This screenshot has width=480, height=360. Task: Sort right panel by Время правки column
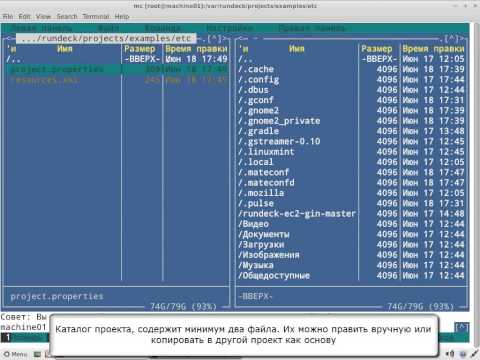pos(433,49)
